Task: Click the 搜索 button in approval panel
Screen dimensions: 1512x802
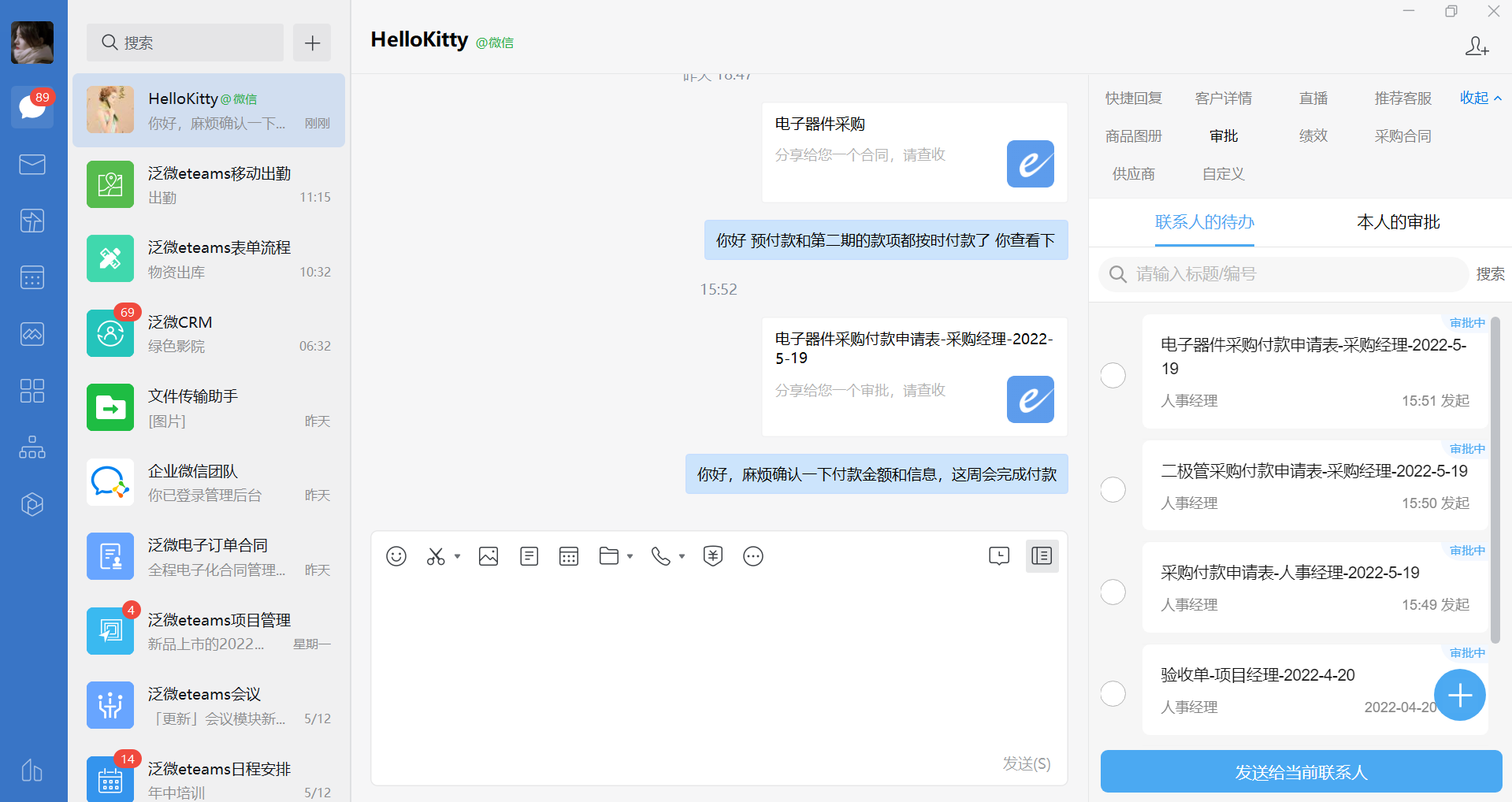Action: coord(1490,273)
